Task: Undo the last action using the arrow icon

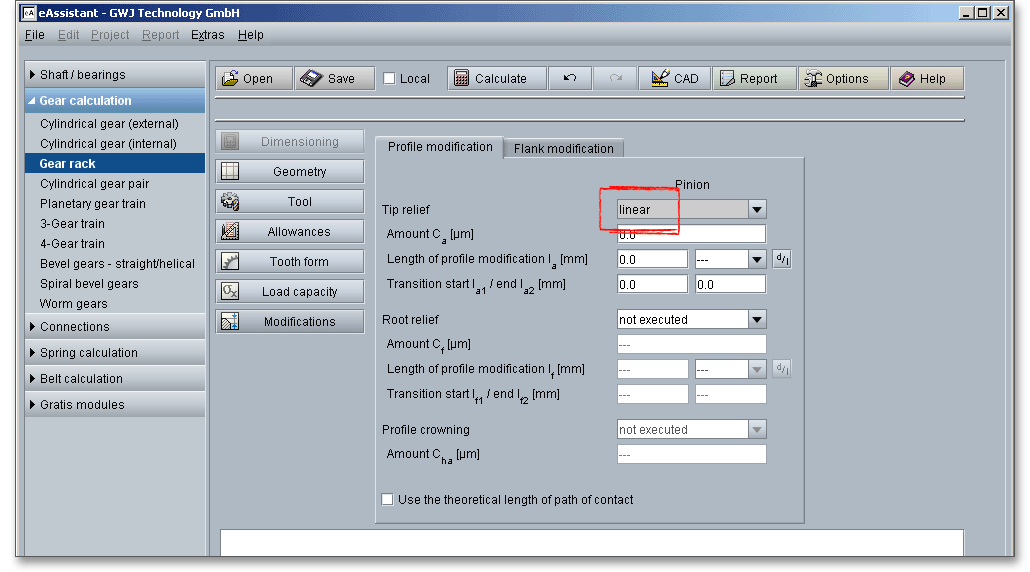Action: coord(570,79)
